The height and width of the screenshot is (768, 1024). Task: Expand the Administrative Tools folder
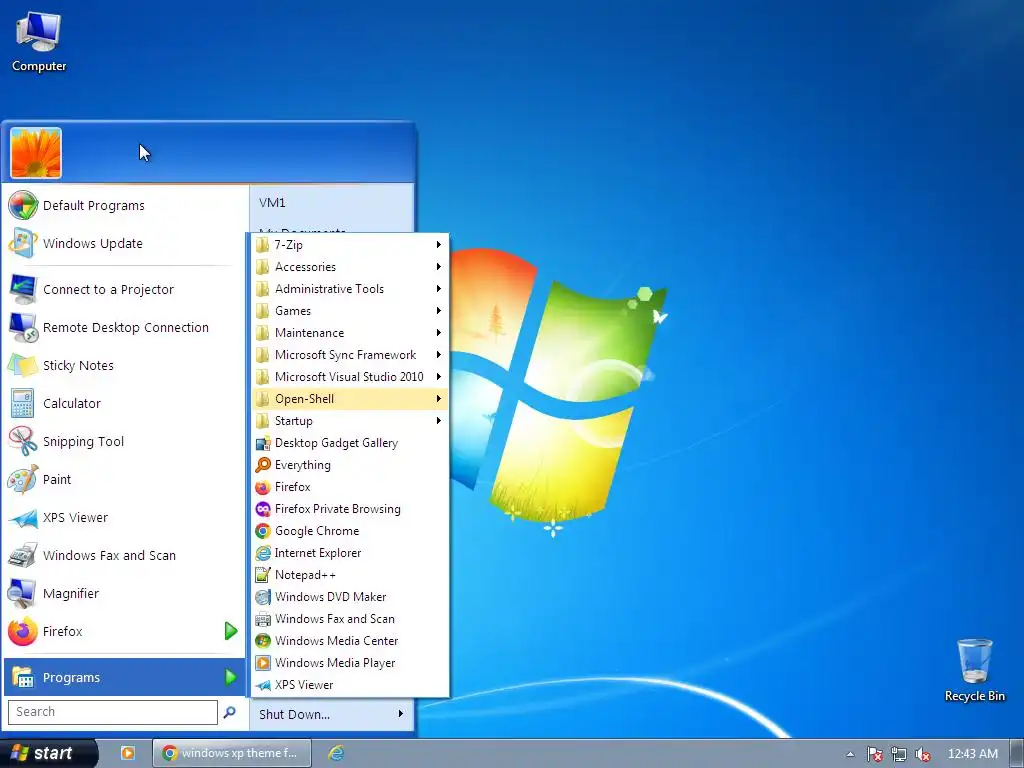click(350, 289)
